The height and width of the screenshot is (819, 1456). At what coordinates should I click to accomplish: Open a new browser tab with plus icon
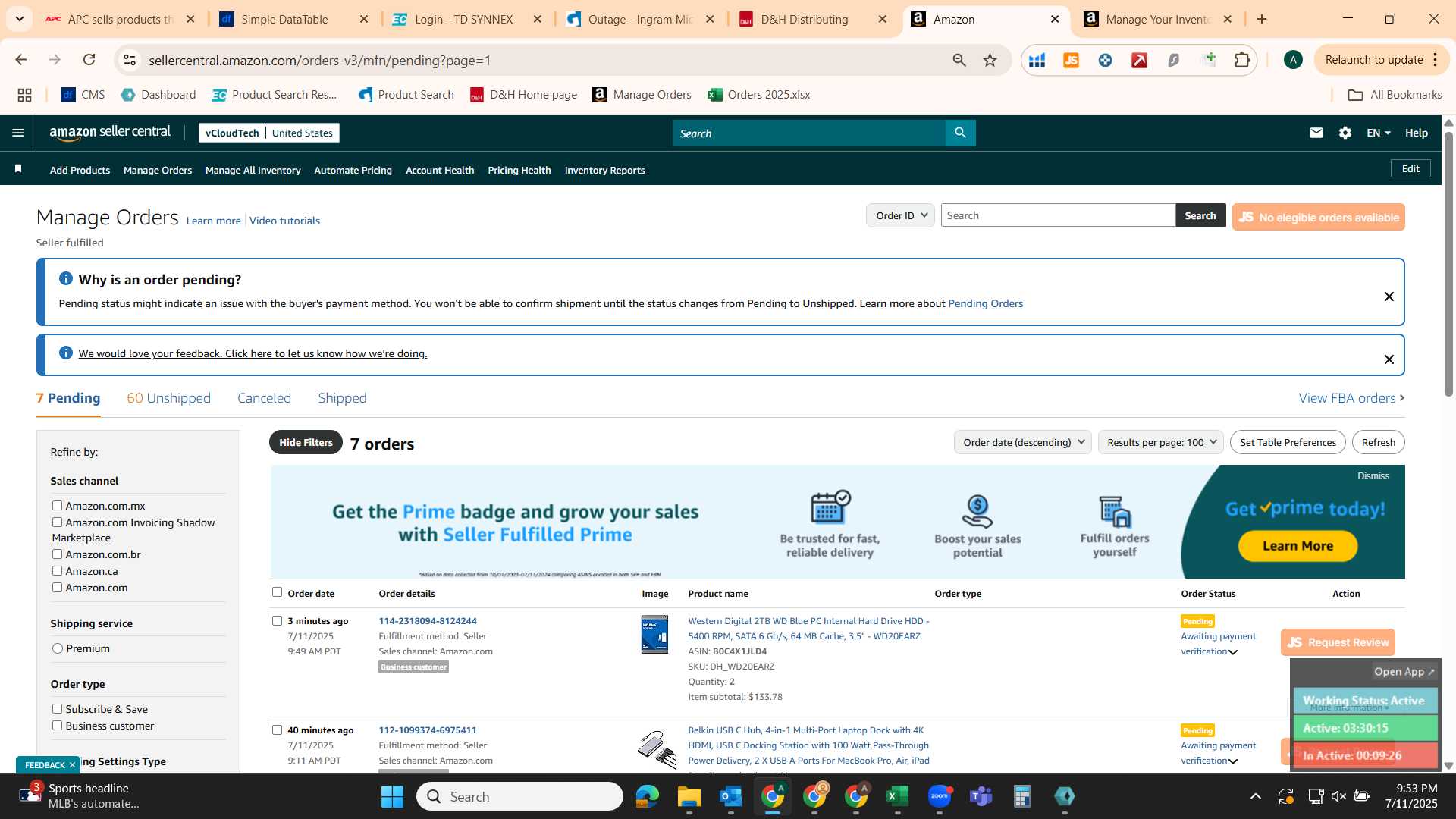pyautogui.click(x=1262, y=19)
